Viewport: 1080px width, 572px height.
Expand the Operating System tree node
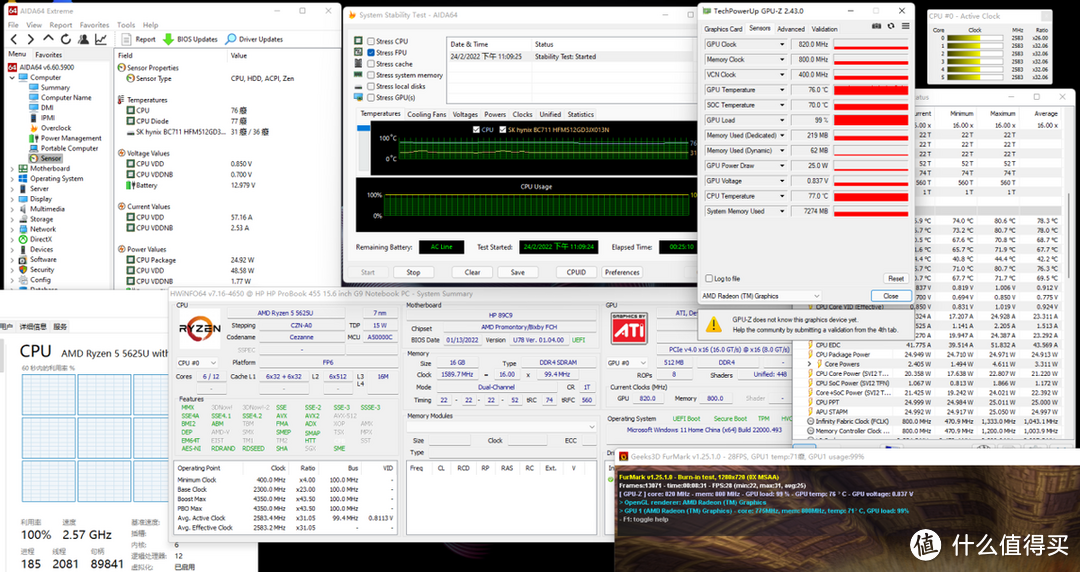click(12, 178)
